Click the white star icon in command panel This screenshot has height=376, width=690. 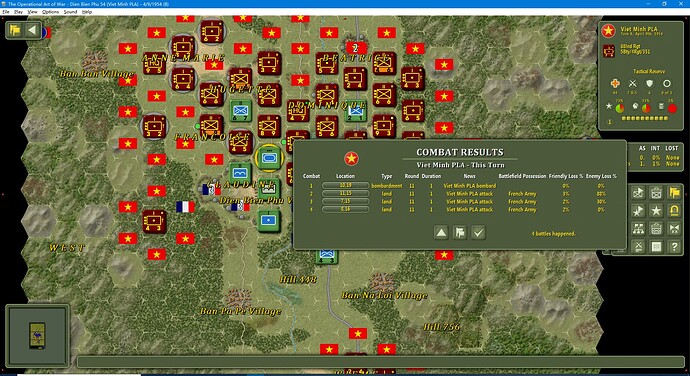[656, 211]
